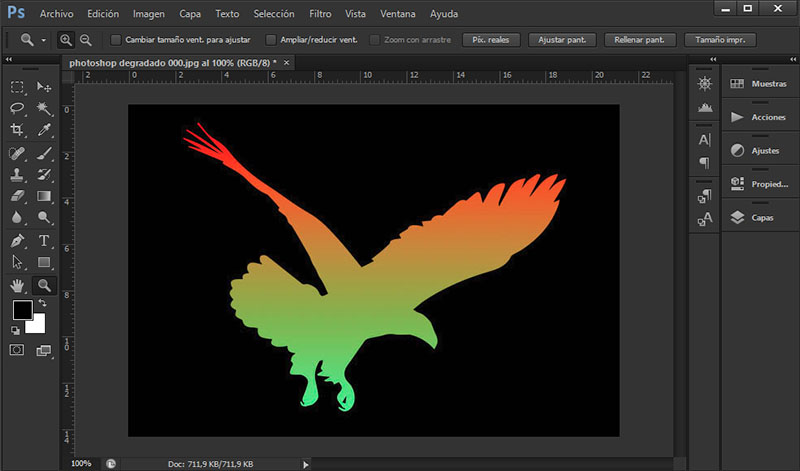Select the Horizontal Type tool

(44, 241)
